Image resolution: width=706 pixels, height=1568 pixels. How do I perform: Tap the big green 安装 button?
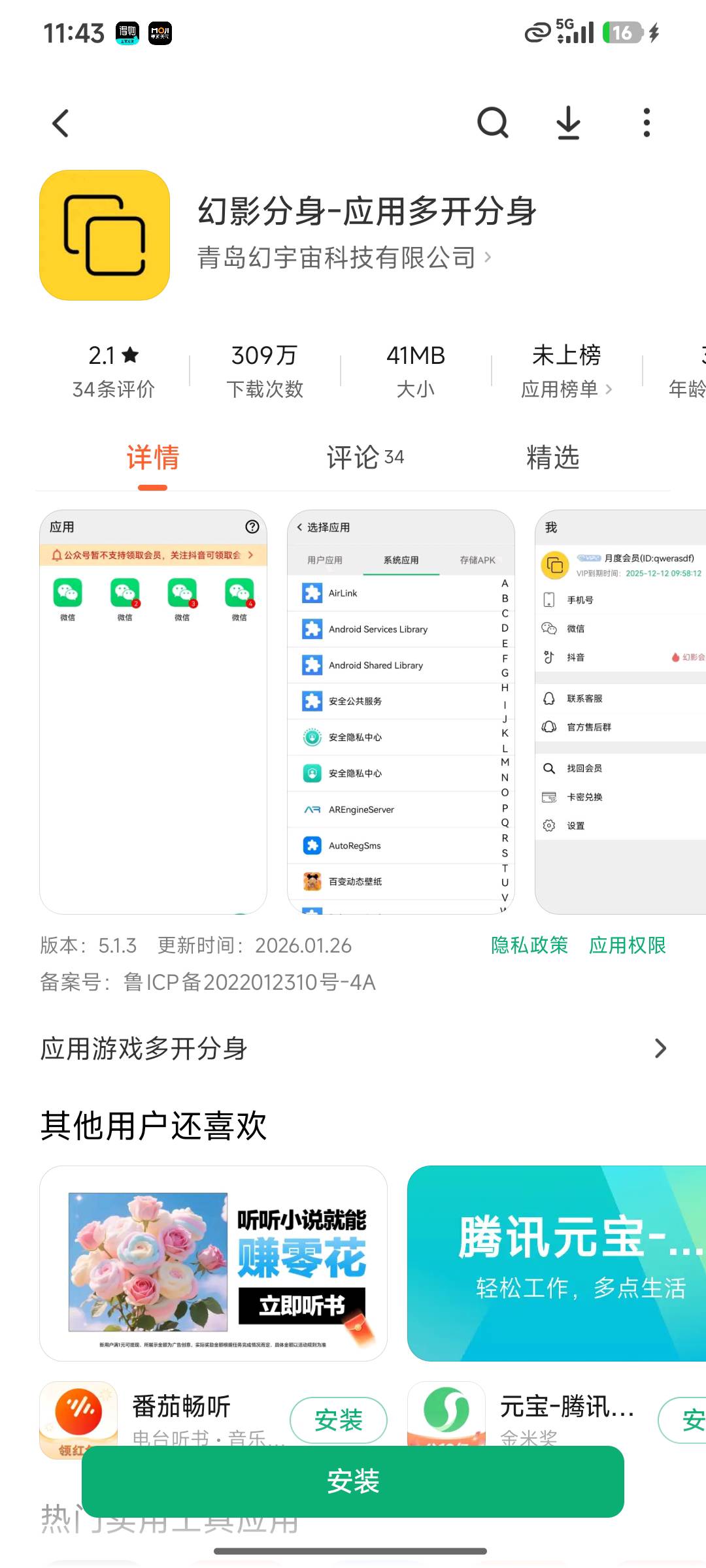pos(353,1481)
